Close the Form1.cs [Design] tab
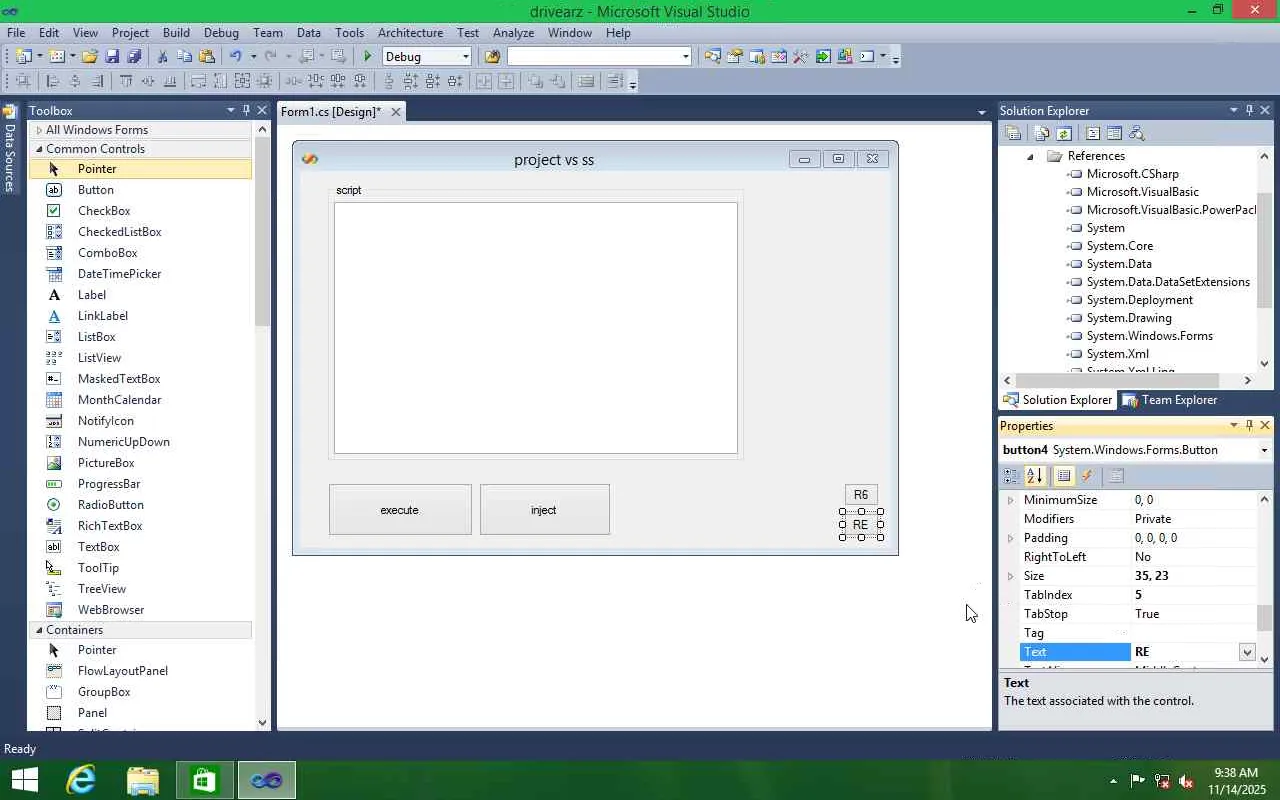1280x800 pixels. click(x=396, y=112)
